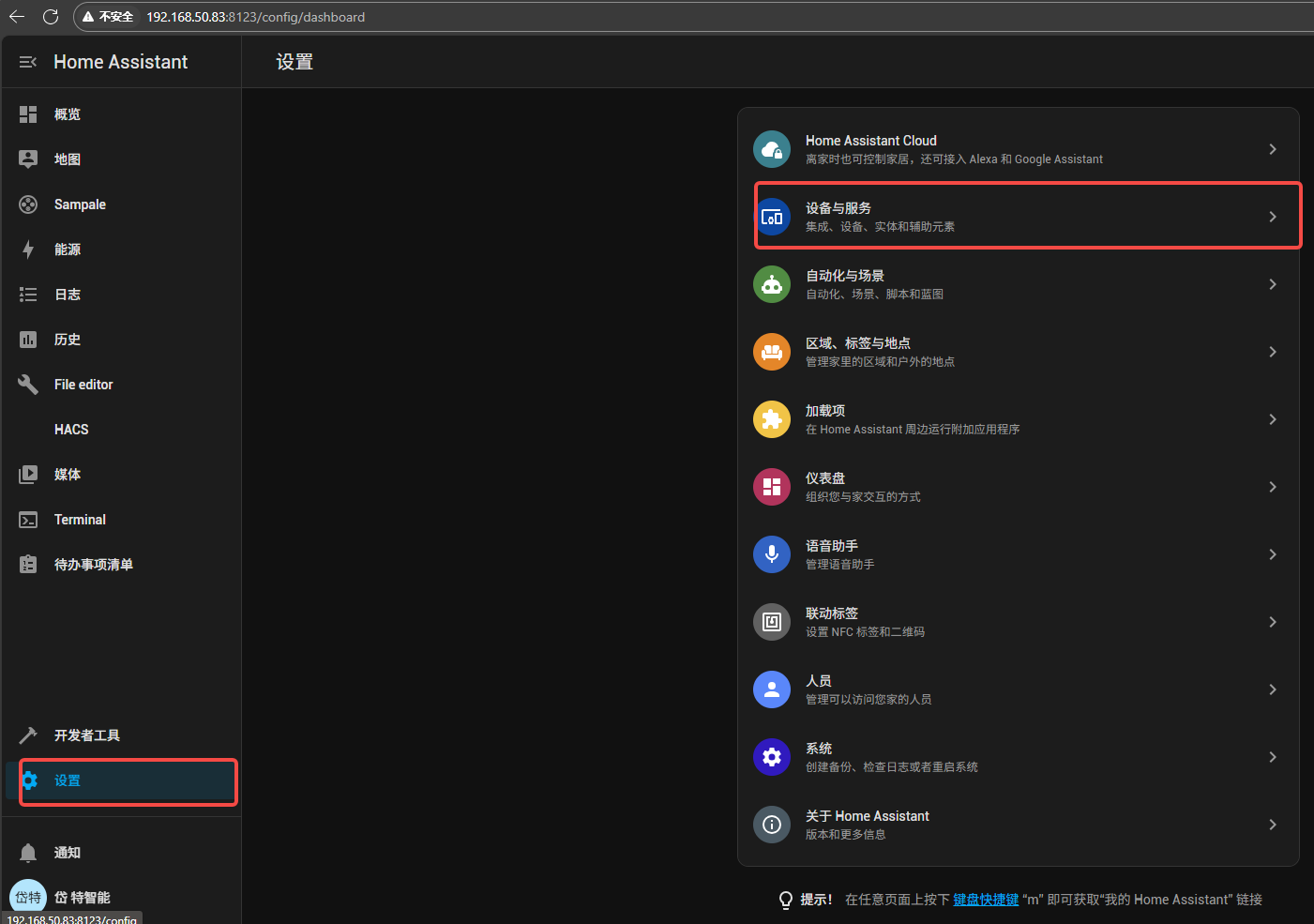Screen dimensions: 1314x924
Task: Click the 设备与服务 devices icon
Action: pyautogui.click(x=771, y=217)
